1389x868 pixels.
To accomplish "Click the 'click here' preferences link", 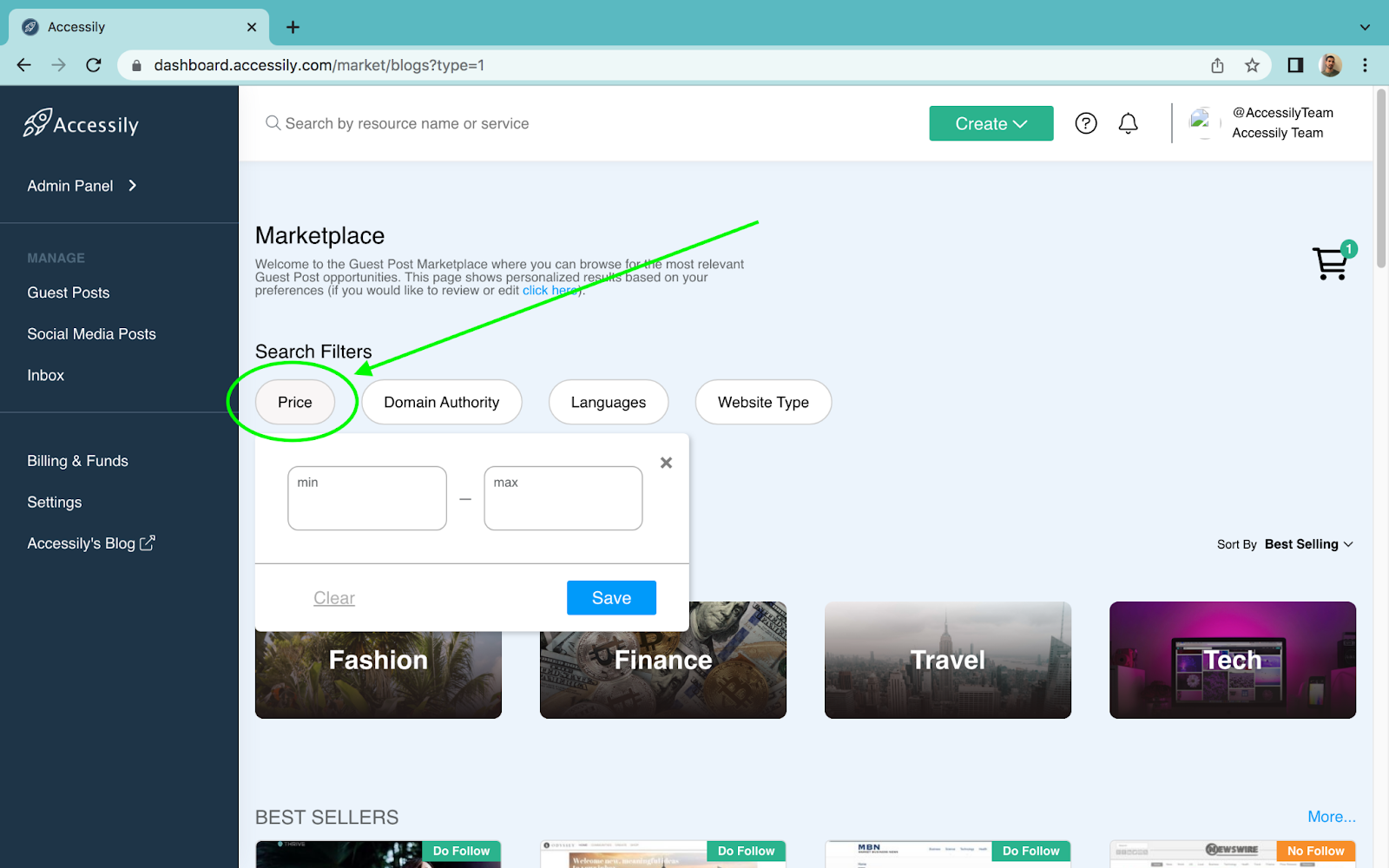I will tap(550, 291).
